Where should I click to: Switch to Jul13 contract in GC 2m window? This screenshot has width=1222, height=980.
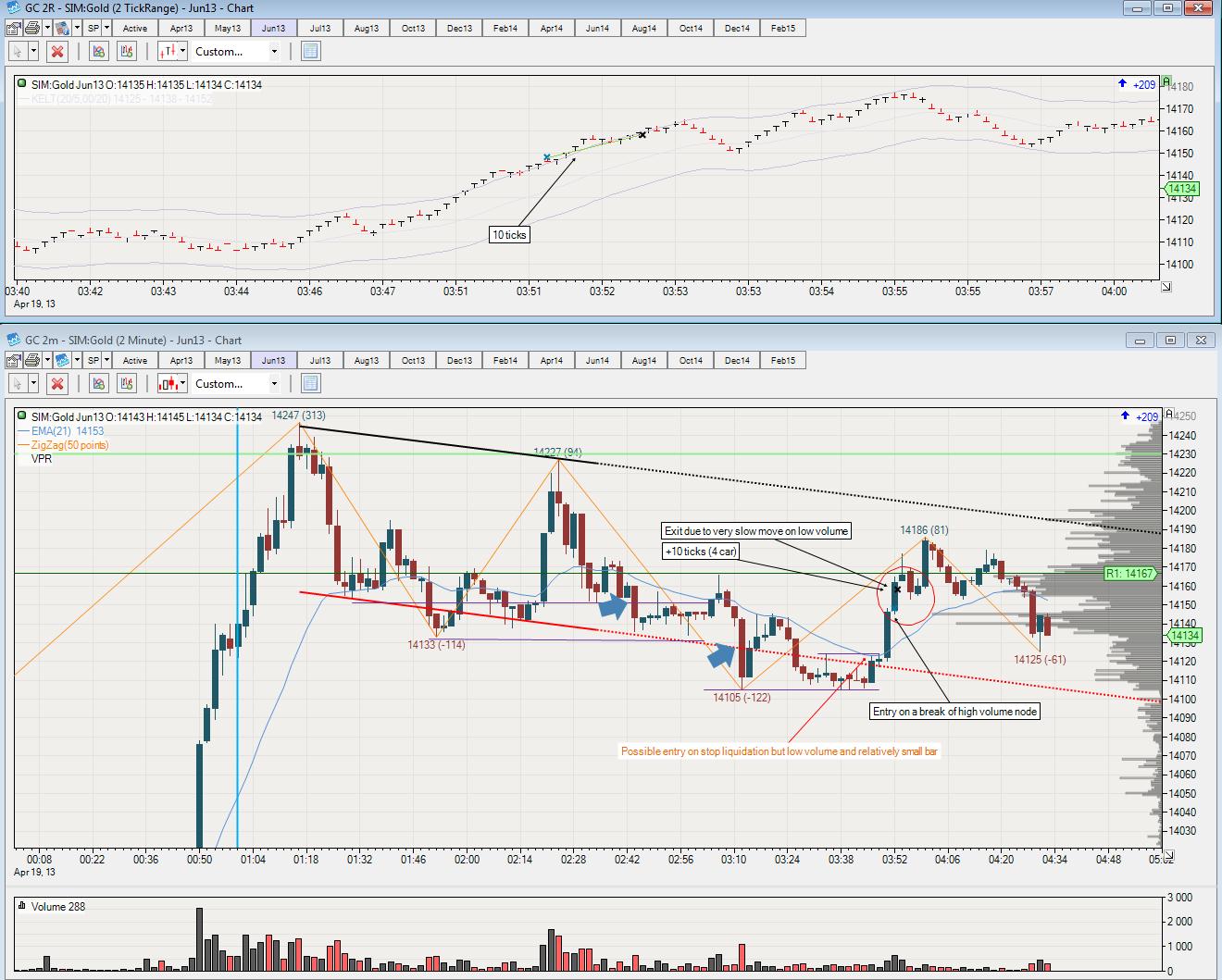click(320, 360)
